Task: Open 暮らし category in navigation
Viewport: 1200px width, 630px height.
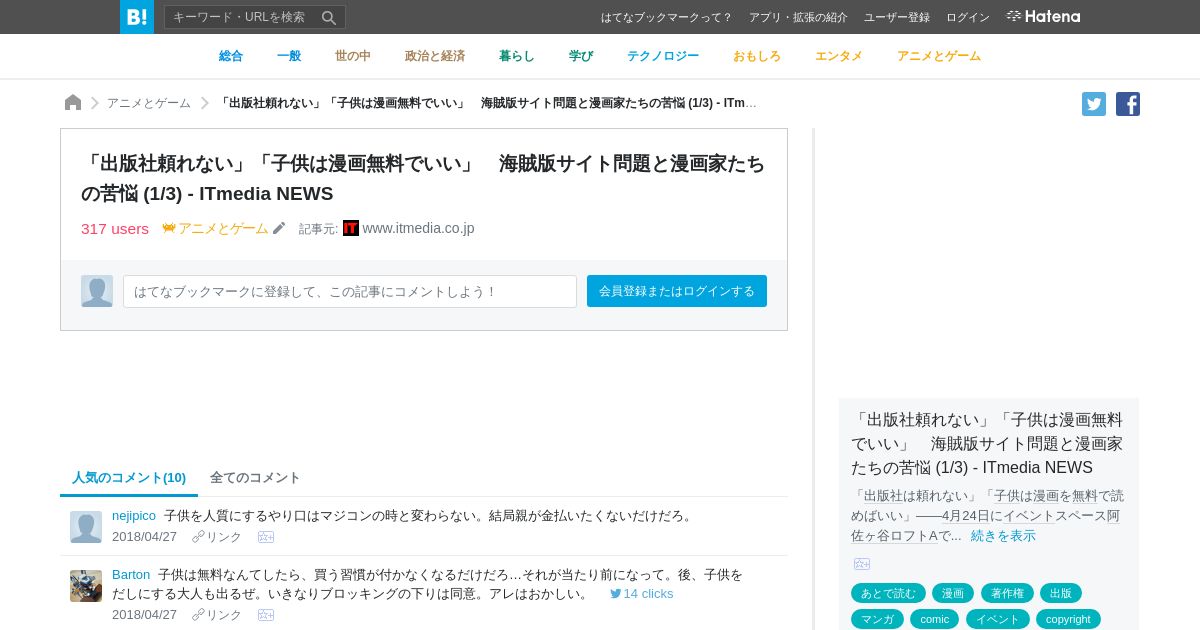Action: (517, 56)
